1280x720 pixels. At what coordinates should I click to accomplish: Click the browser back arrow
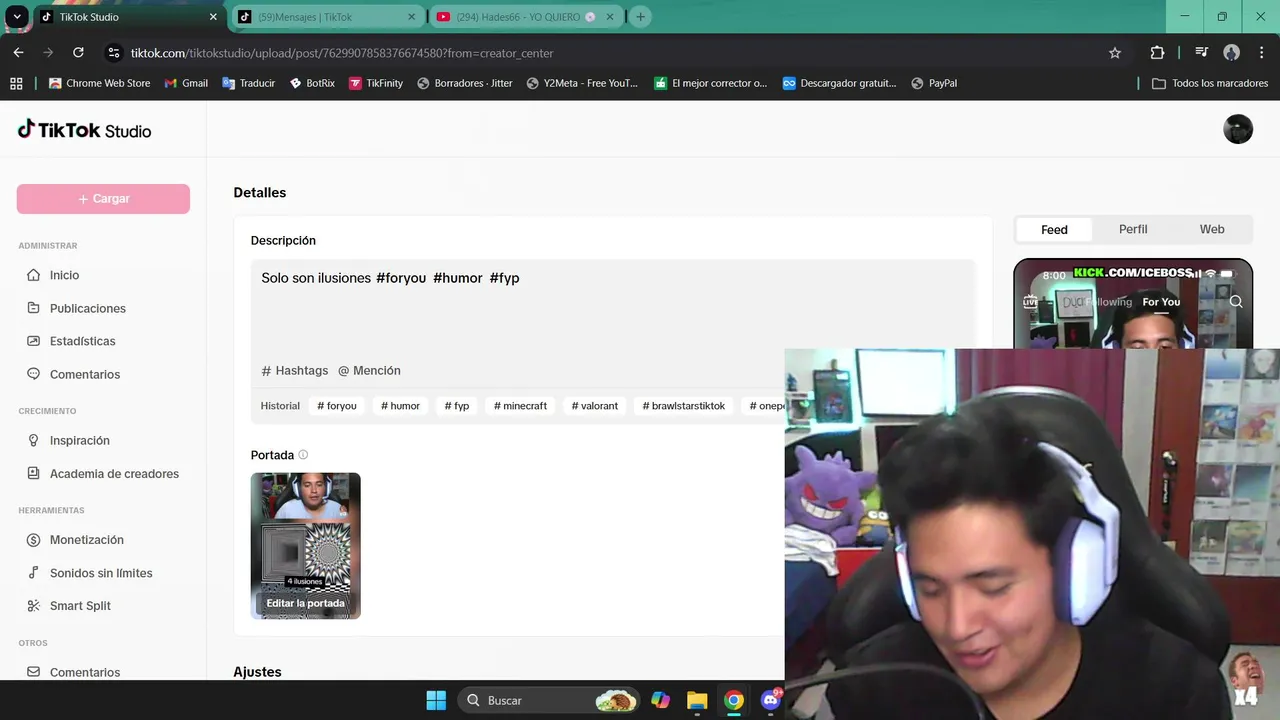tap(18, 52)
